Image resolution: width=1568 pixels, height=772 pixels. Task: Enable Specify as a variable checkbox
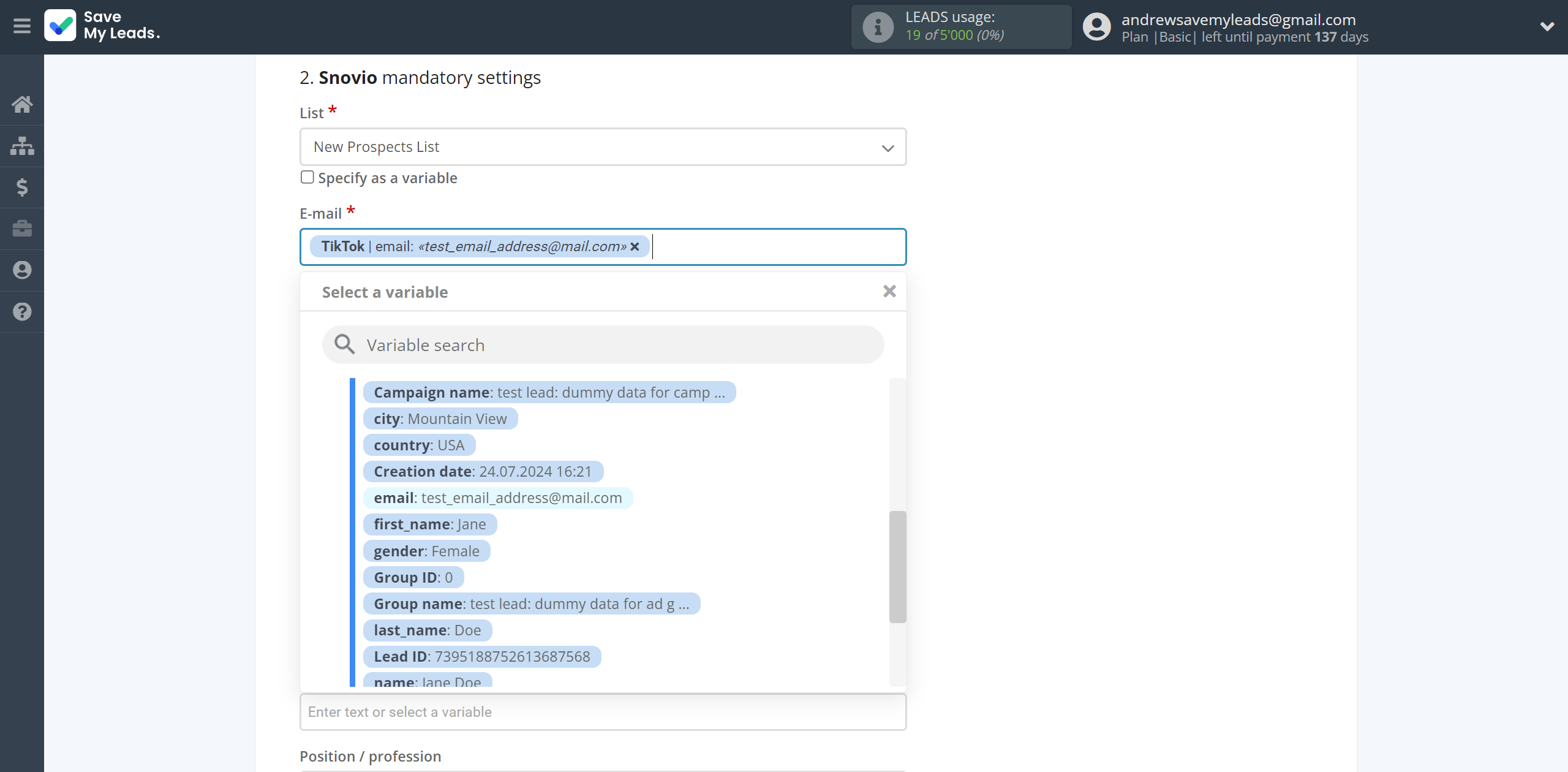(307, 177)
